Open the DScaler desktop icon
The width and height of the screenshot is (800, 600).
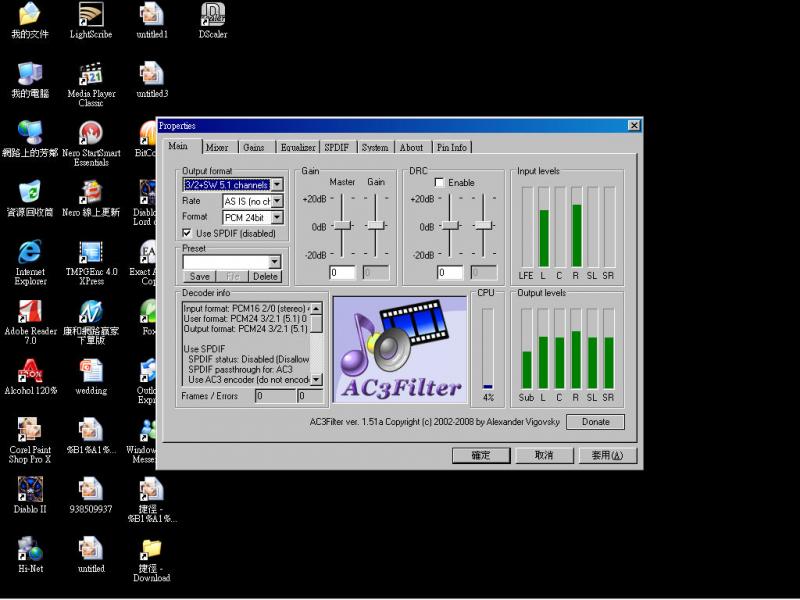coord(212,15)
